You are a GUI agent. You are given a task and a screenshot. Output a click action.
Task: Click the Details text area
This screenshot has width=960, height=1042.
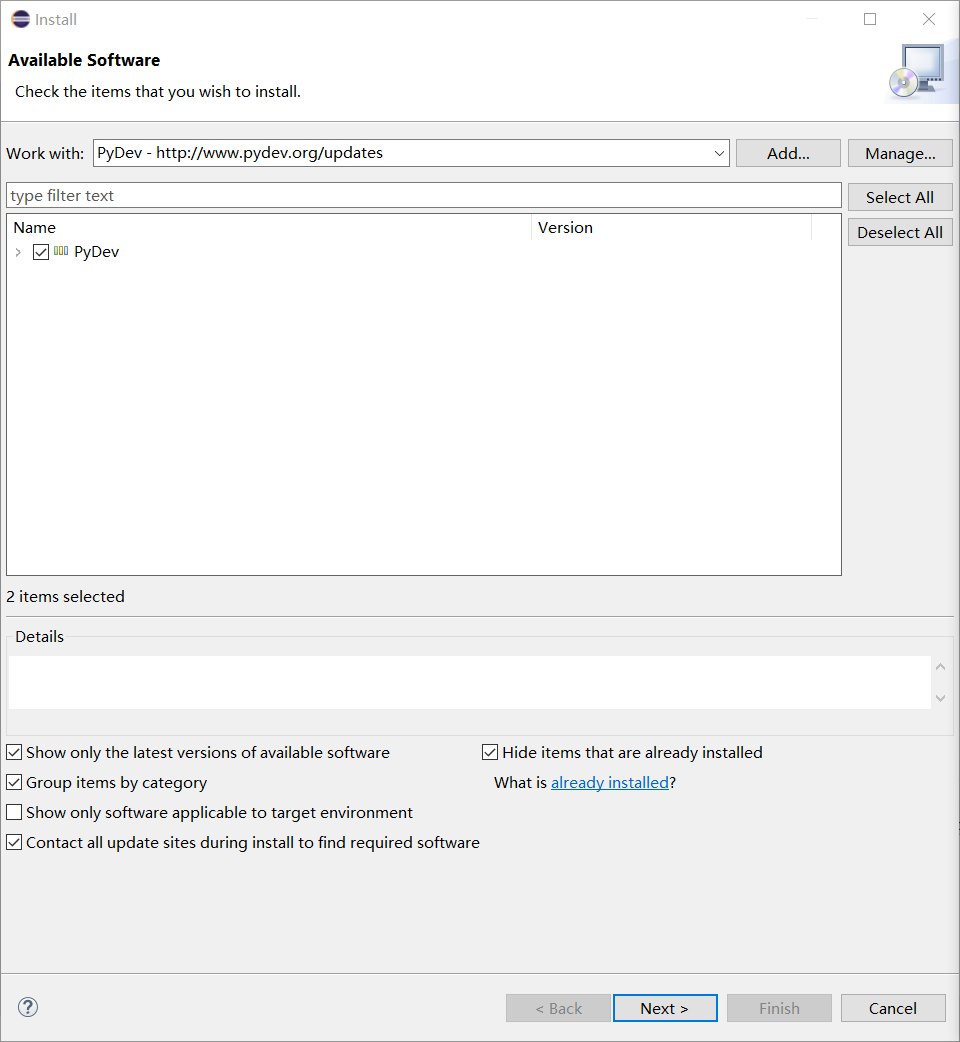[x=469, y=682]
